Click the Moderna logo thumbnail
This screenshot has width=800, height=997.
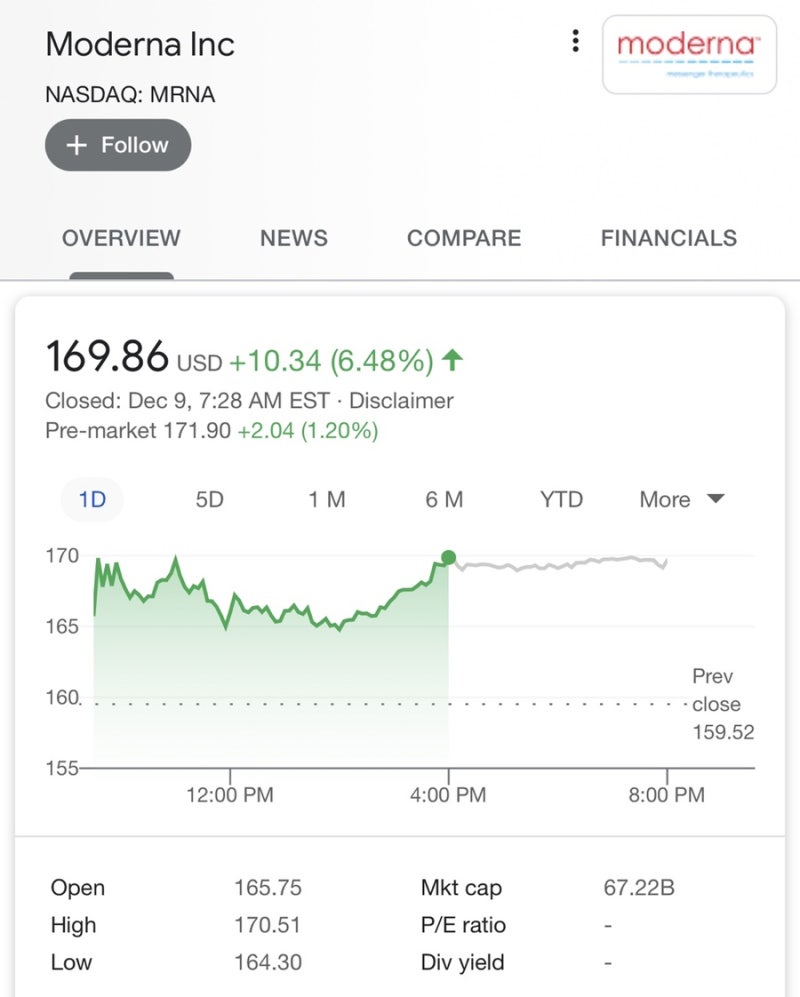pyautogui.click(x=689, y=55)
